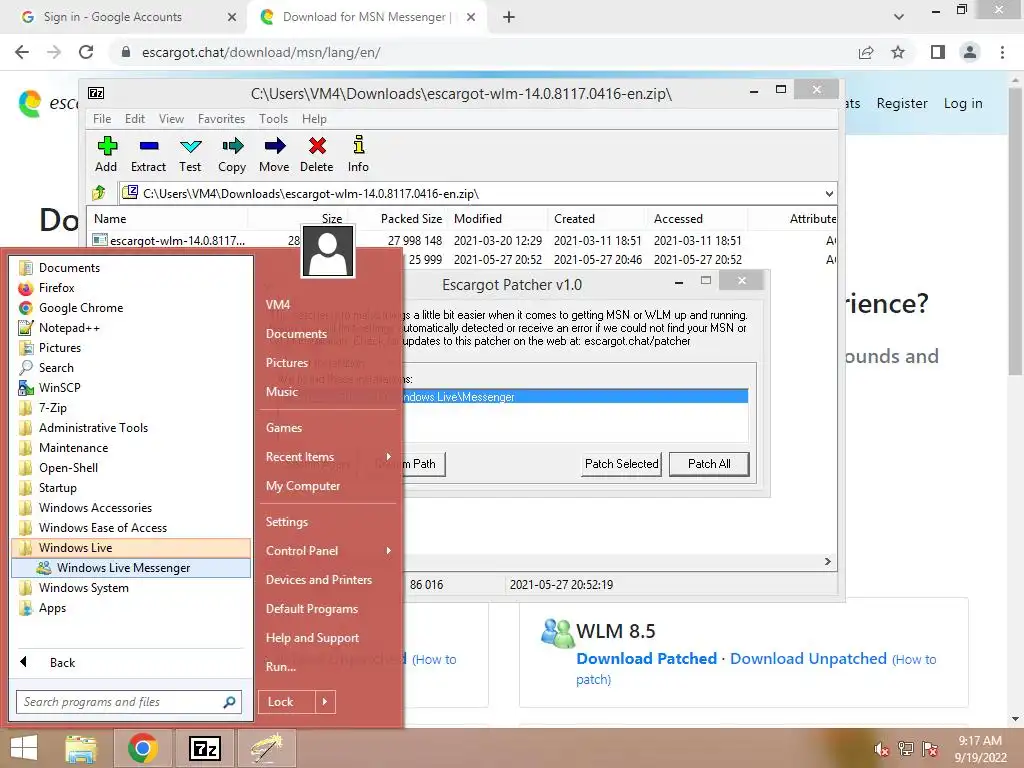Click the Move icon in 7-Zip
This screenshot has width=1024, height=768.
[x=274, y=146]
